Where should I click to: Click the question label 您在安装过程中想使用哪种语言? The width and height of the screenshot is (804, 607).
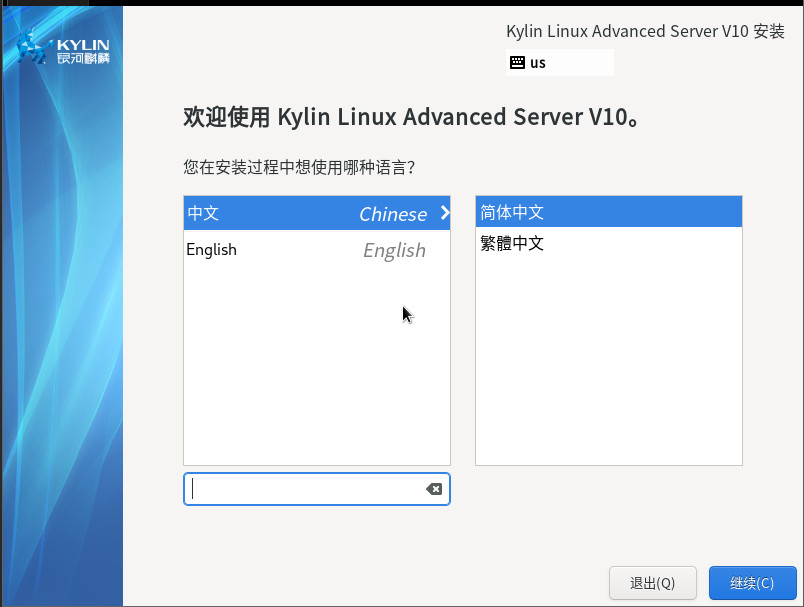click(299, 167)
